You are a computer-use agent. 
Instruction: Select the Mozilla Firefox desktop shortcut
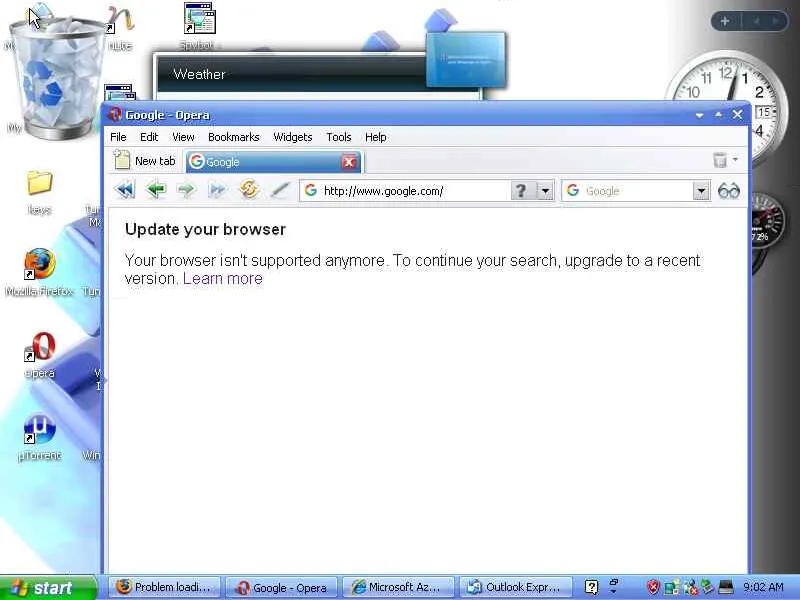pos(39,272)
